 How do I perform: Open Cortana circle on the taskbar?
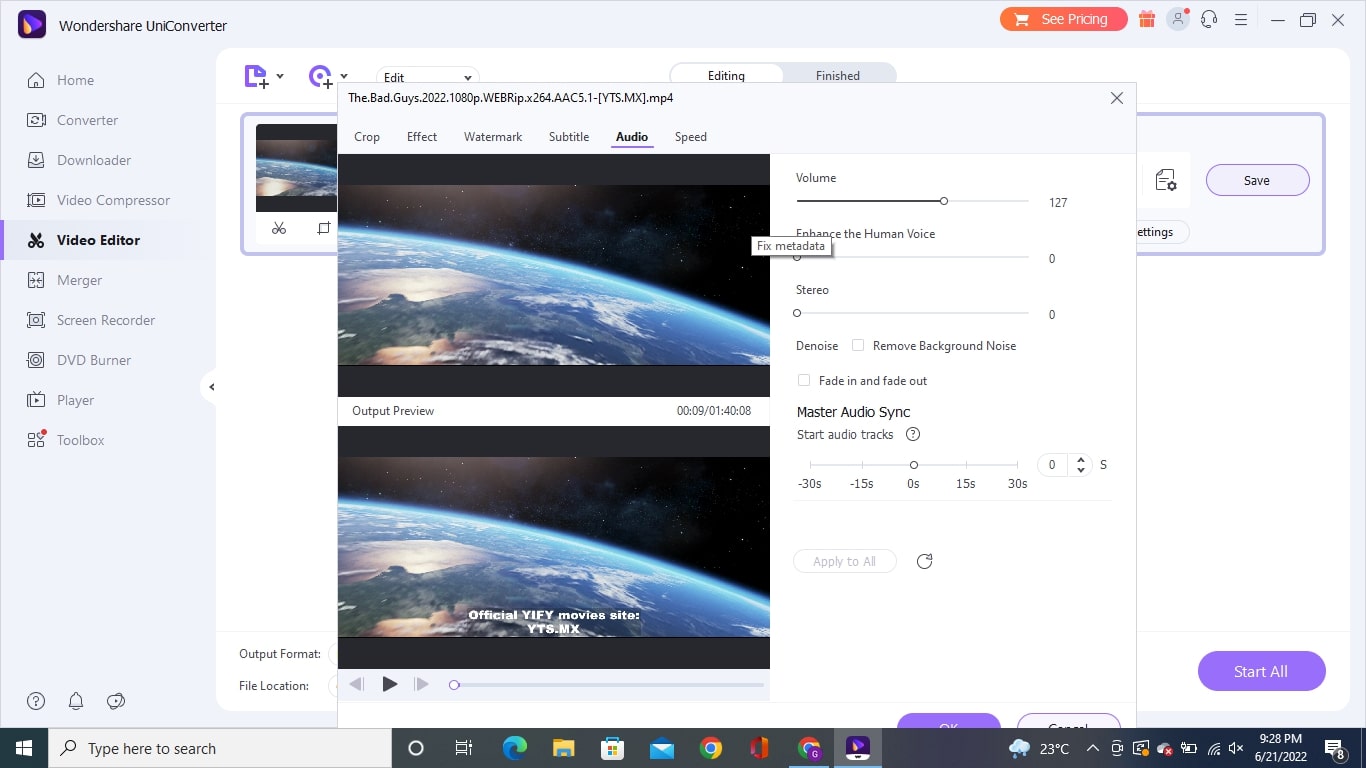coord(416,748)
